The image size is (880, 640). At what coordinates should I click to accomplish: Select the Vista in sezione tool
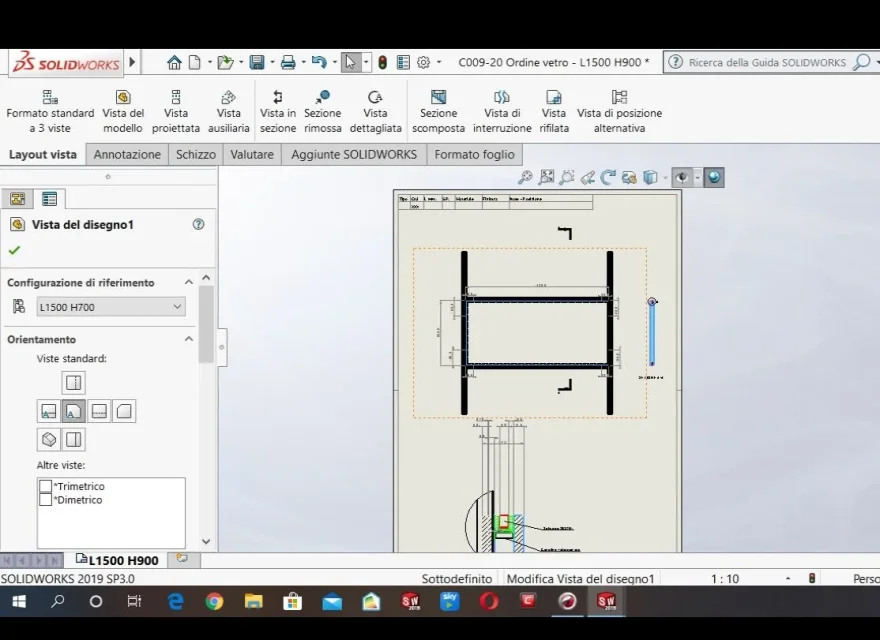click(277, 111)
